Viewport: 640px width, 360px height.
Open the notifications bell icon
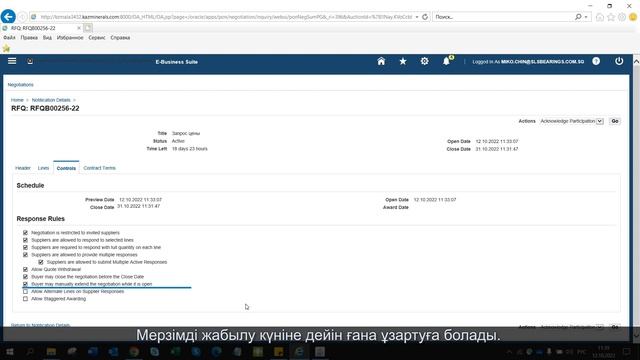click(x=447, y=61)
